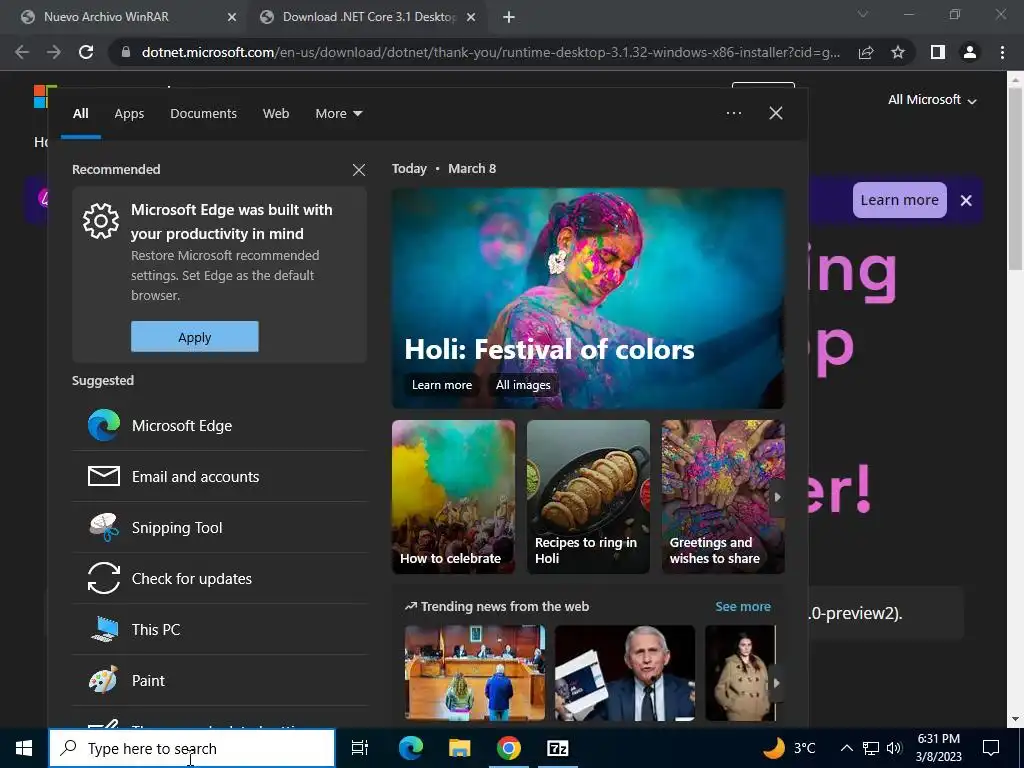The image size is (1024, 768).
Task: Close the search panel
Action: (x=776, y=113)
